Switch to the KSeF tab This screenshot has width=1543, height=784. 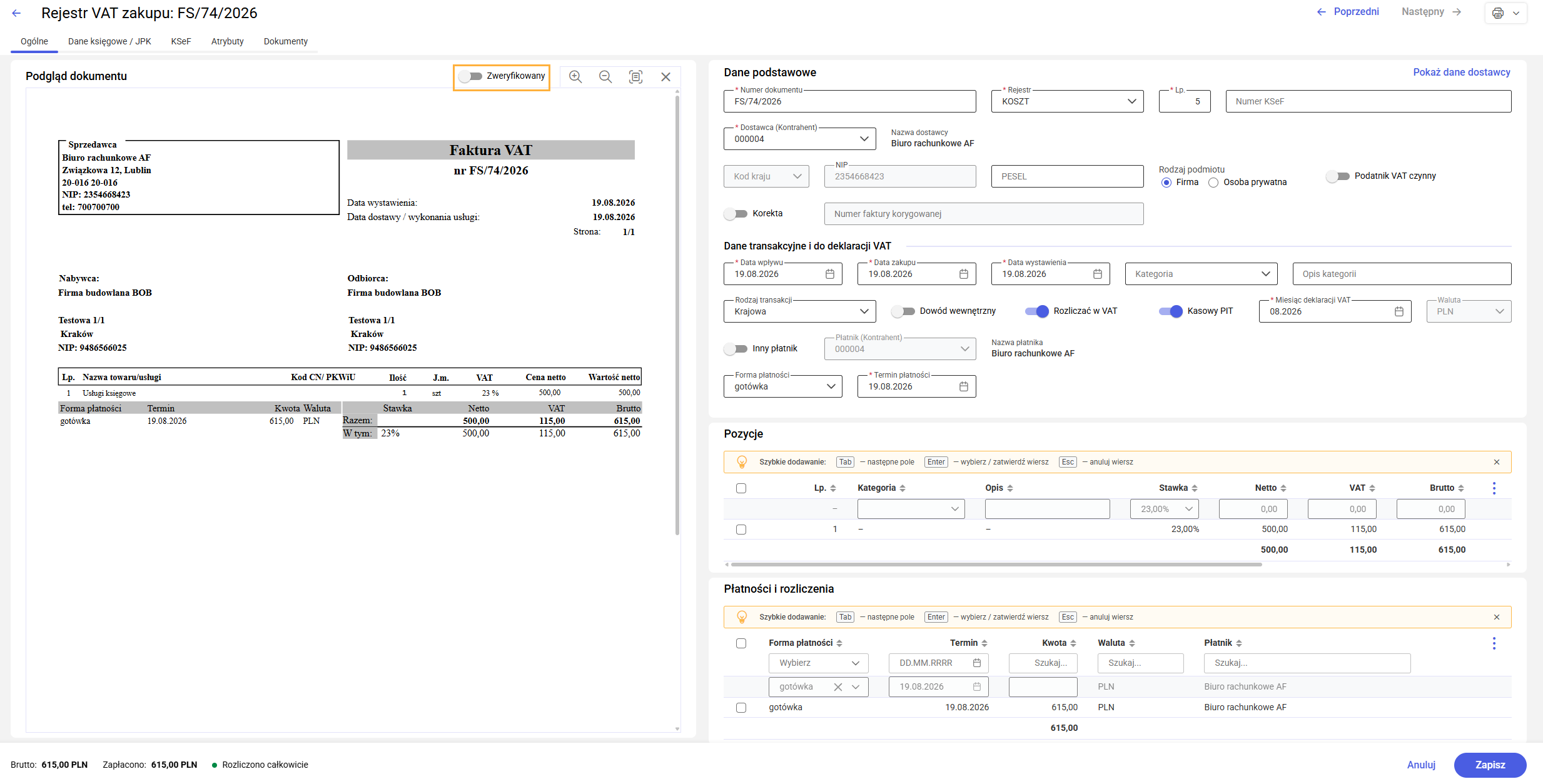(x=181, y=41)
